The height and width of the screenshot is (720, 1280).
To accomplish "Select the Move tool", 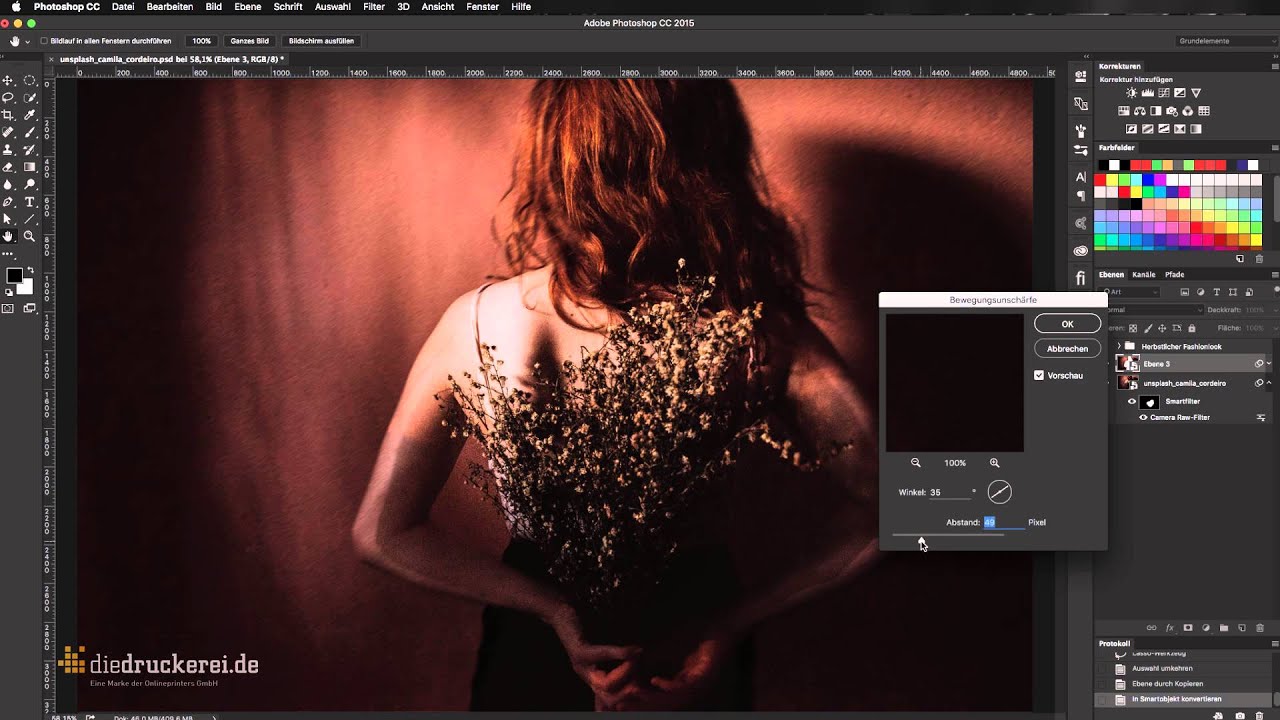I will pos(8,80).
